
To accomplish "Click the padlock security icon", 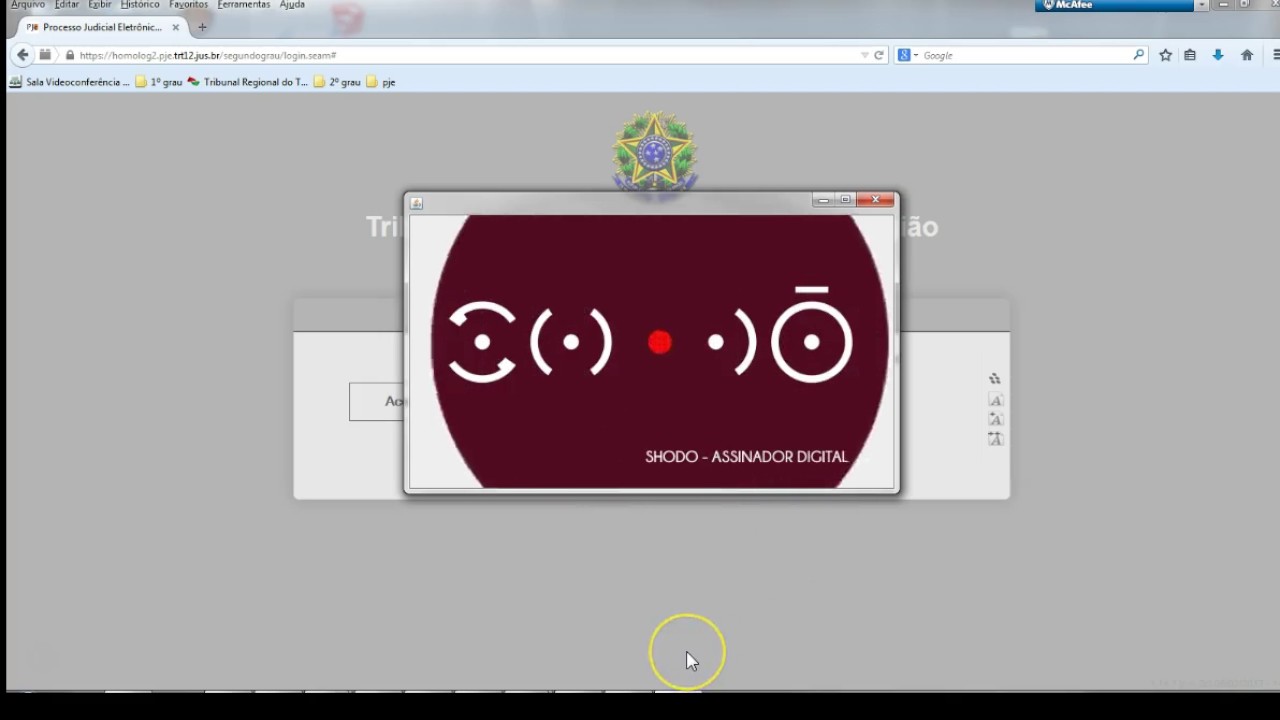I will click(70, 55).
